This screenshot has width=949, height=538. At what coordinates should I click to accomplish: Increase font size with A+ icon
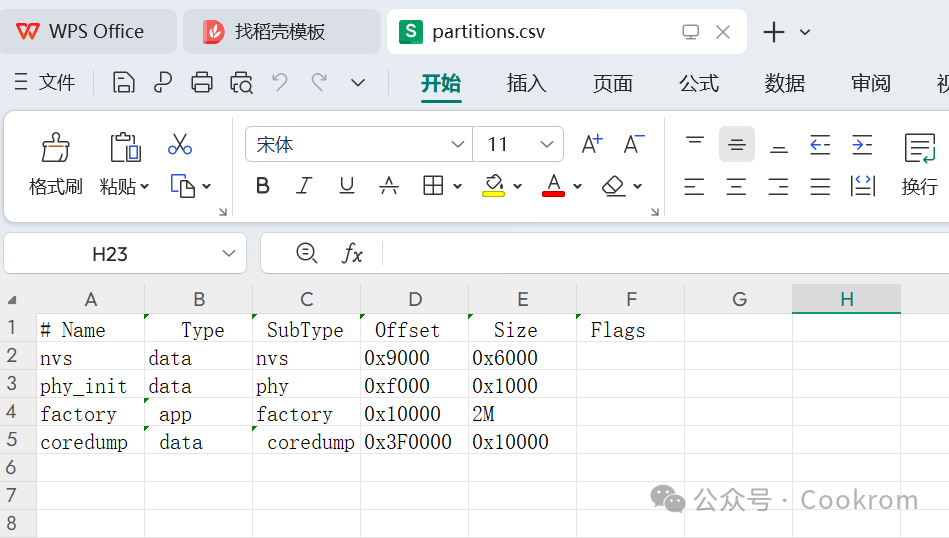[592, 144]
